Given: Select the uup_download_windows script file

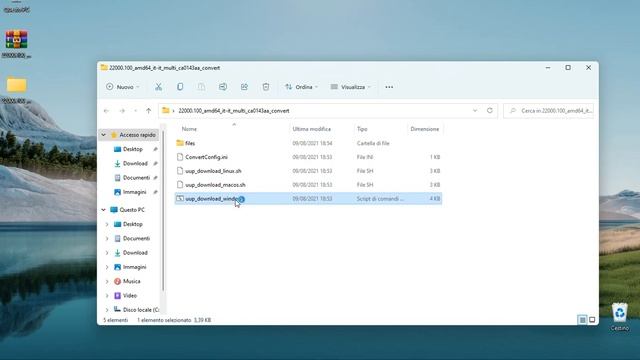Looking at the screenshot, I should click(308, 199).
